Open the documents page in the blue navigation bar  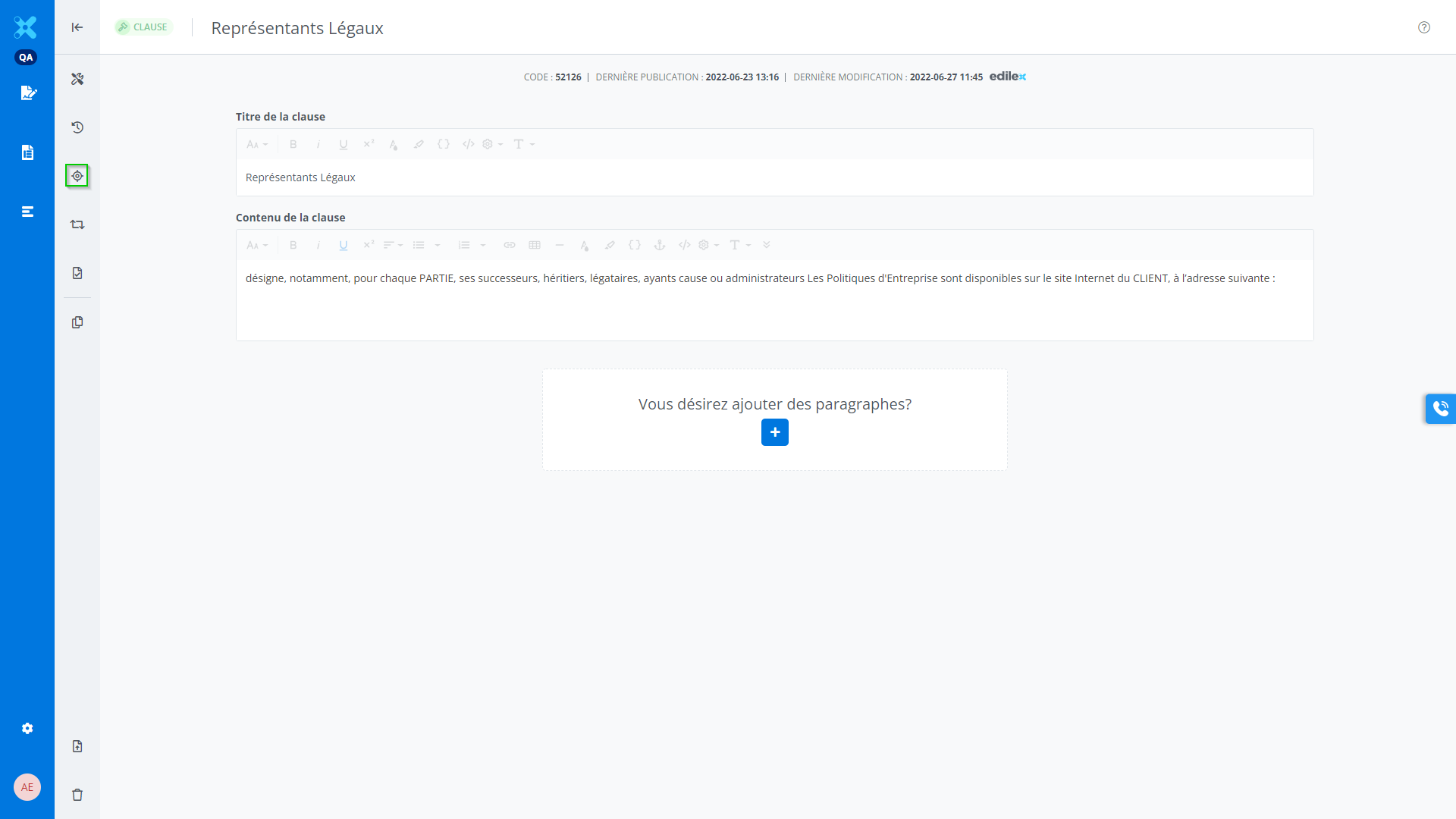coord(27,152)
